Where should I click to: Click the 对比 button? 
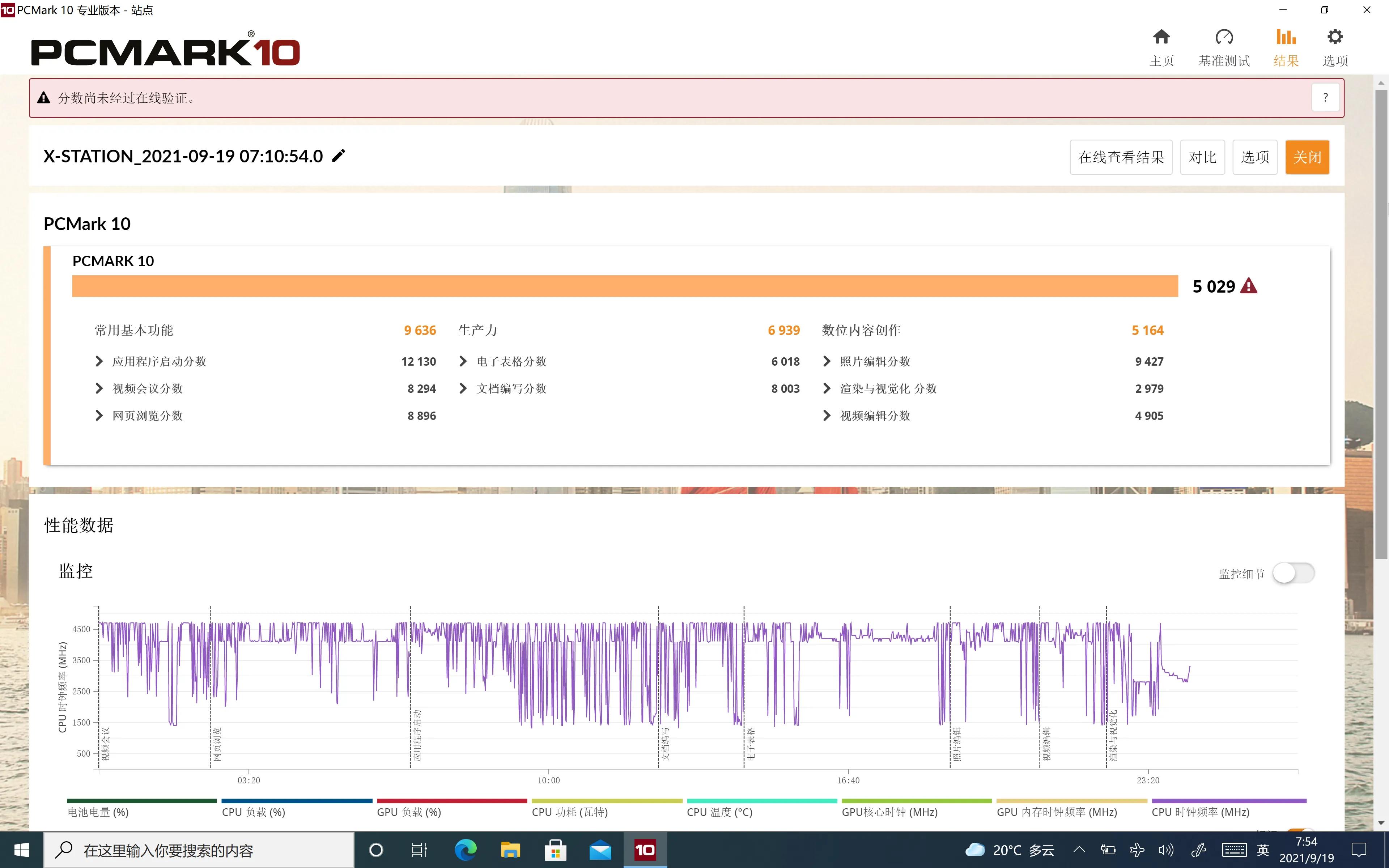(1202, 157)
